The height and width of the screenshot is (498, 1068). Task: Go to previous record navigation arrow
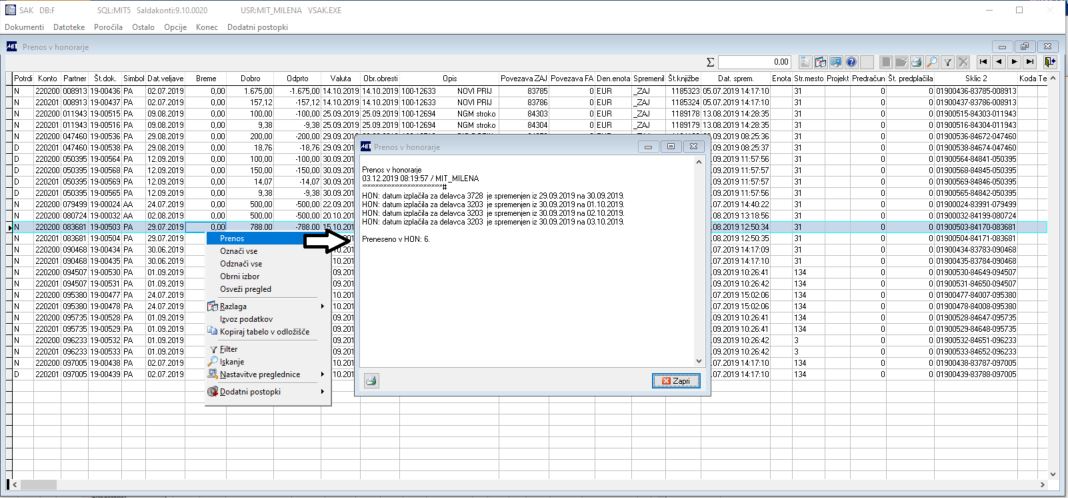point(999,62)
